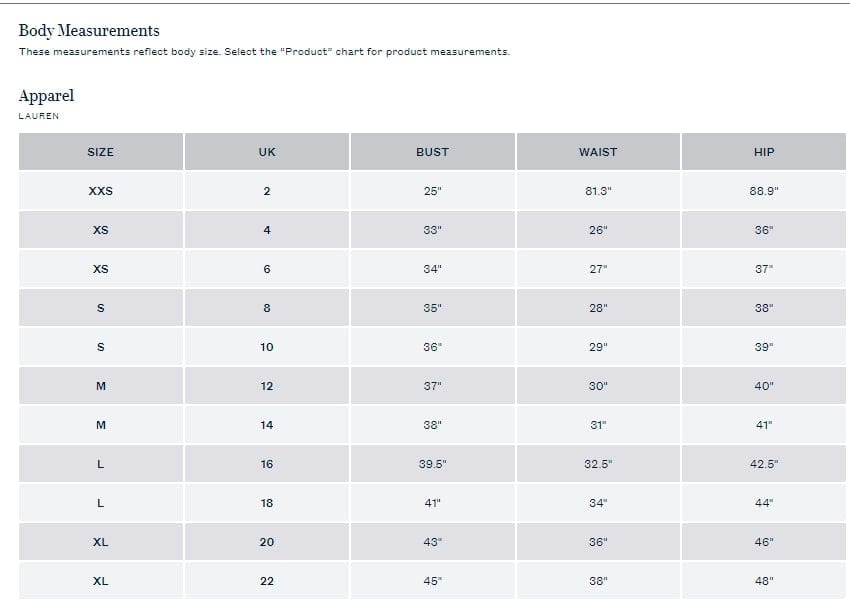
Task: Select the 42.5" hip value
Action: pyautogui.click(x=764, y=464)
